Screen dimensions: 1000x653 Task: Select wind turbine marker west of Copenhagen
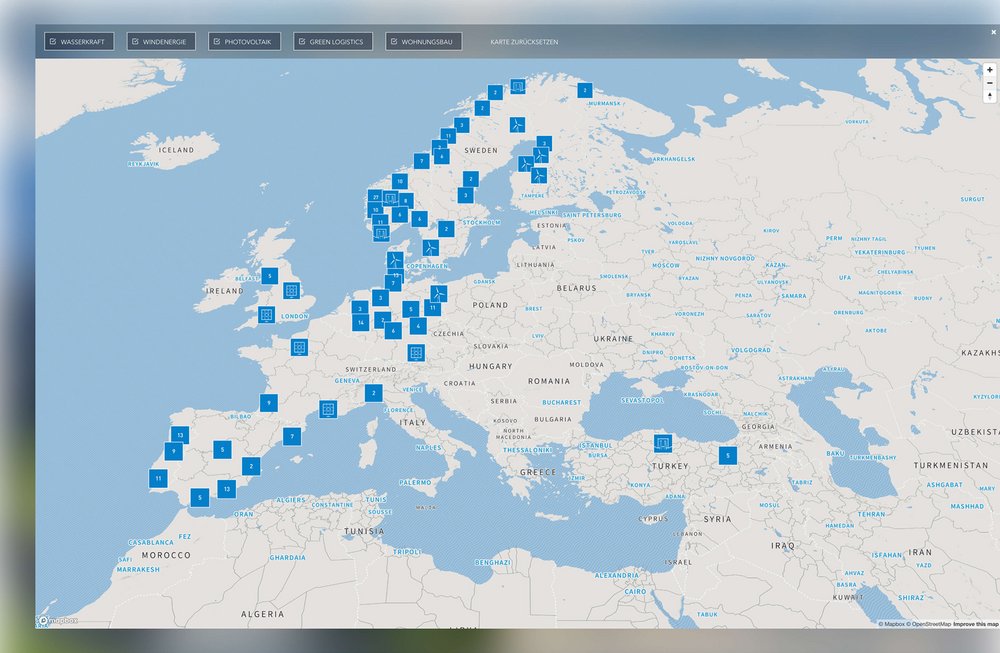pos(395,260)
